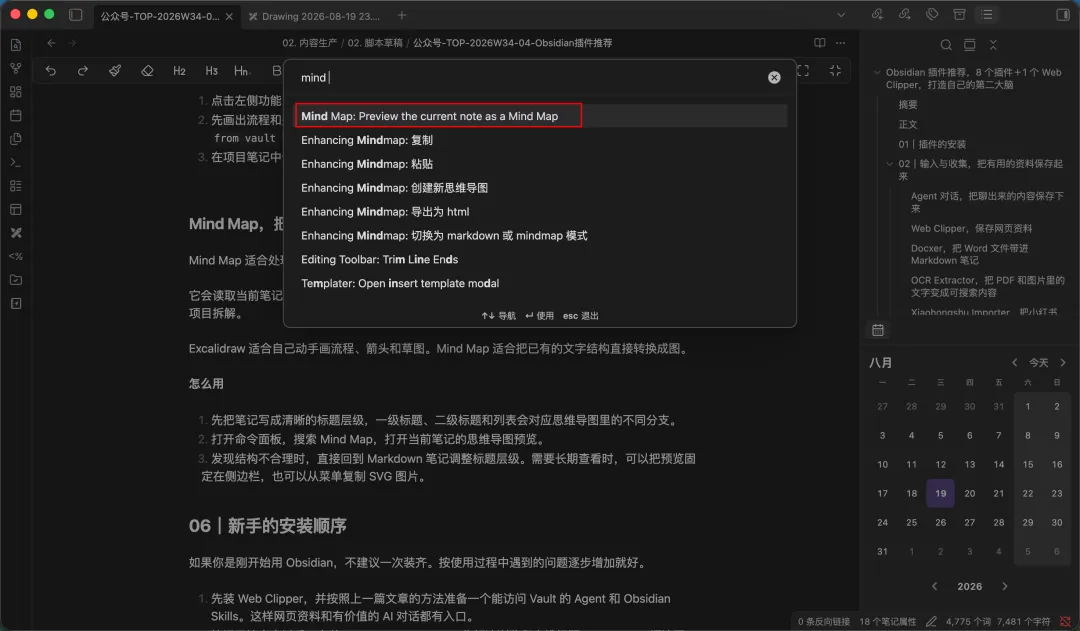
Task: Click the folder-check ribbon icon
Action: [16, 280]
